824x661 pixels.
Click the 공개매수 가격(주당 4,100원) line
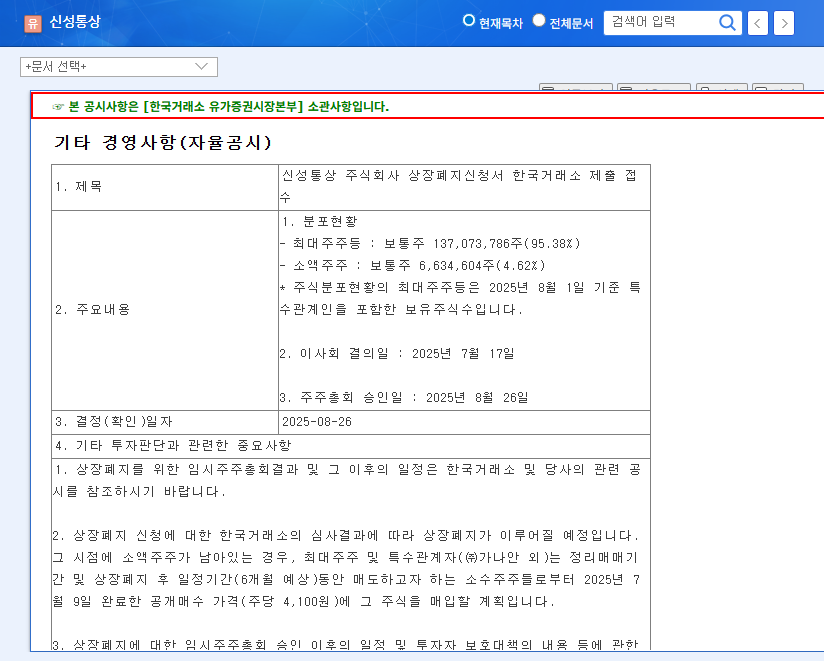(x=303, y=602)
